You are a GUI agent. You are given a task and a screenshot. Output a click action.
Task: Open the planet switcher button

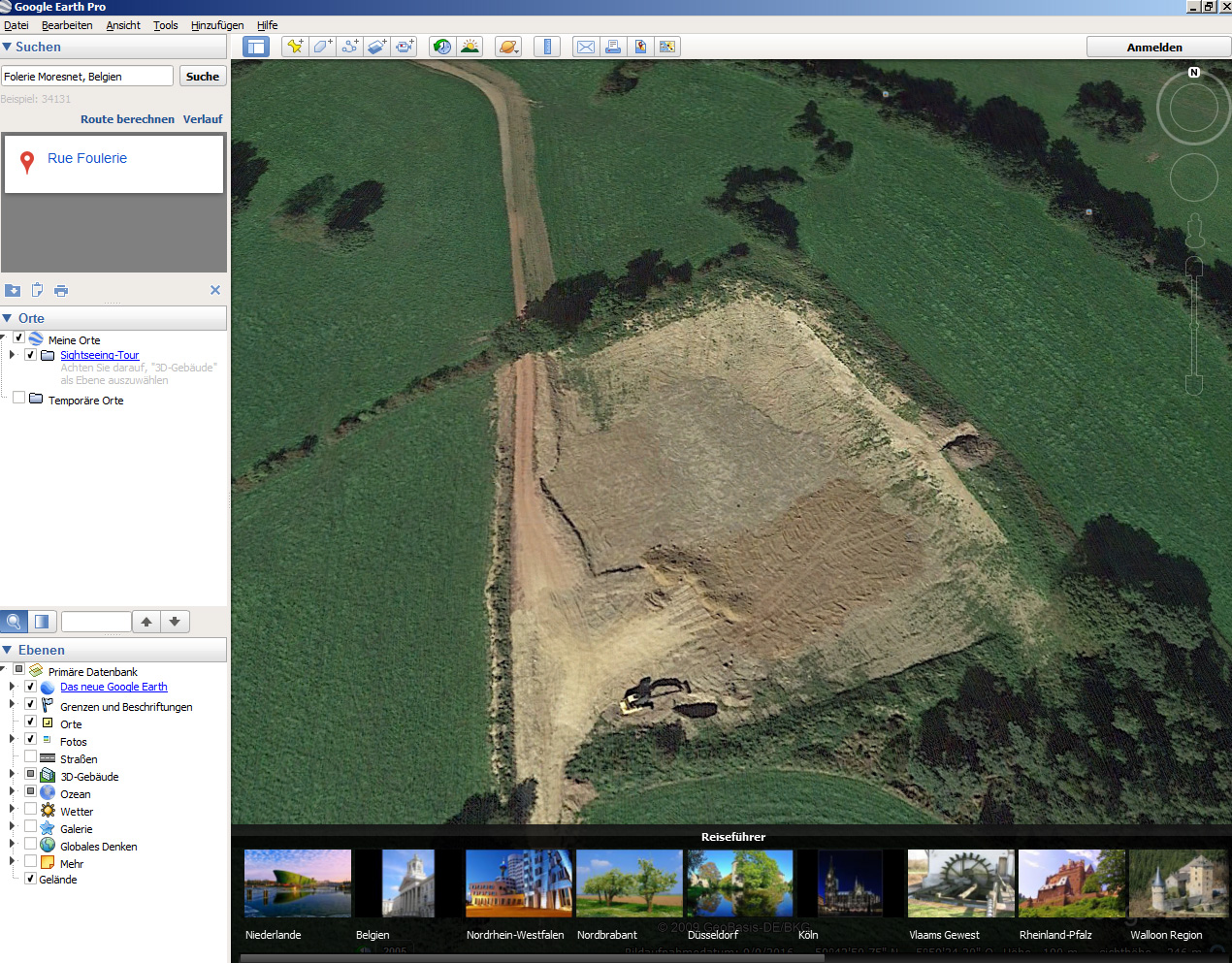pos(508,47)
